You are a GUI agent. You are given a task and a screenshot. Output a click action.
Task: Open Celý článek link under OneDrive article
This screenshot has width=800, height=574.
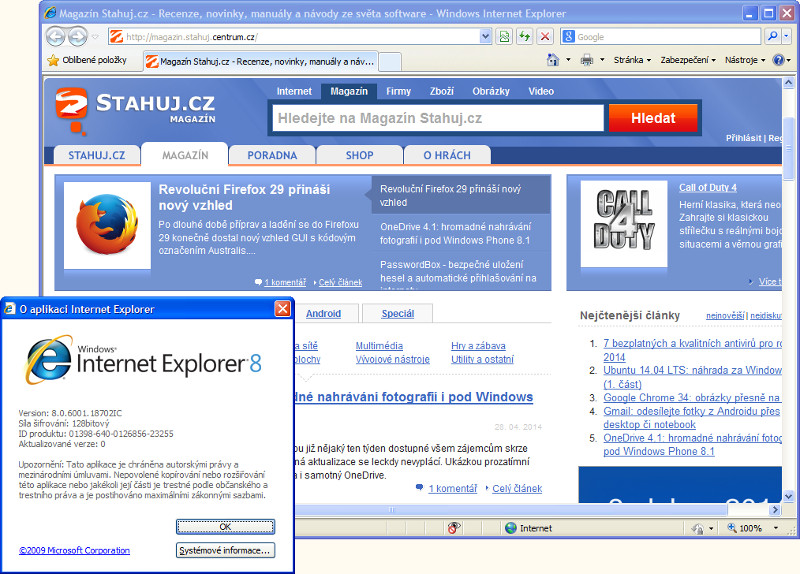(x=517, y=488)
